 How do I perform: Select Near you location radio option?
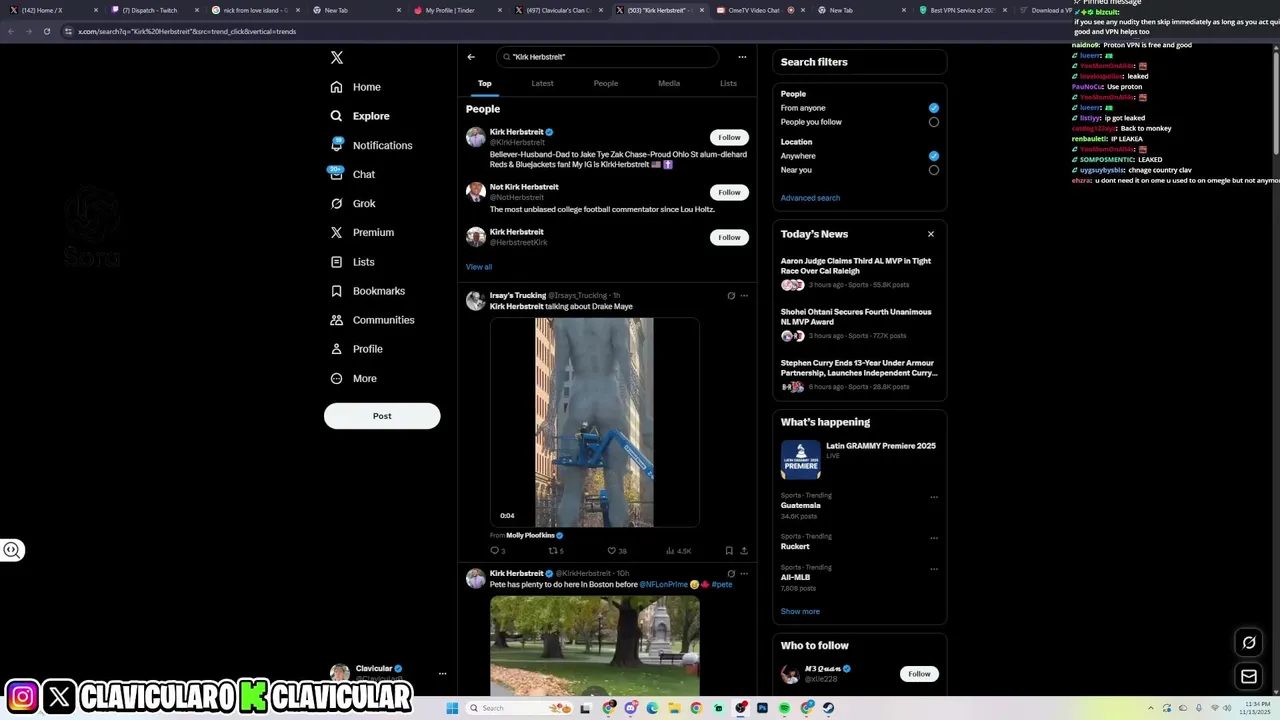[x=934, y=170]
